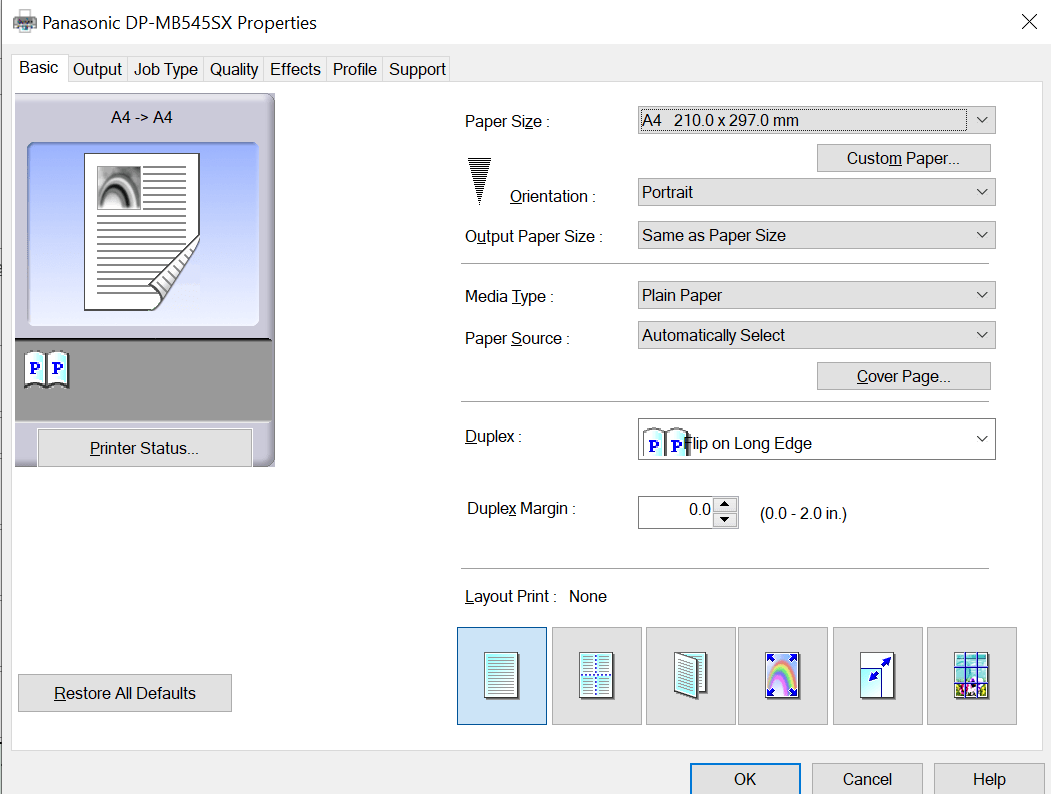Image resolution: width=1051 pixels, height=794 pixels.
Task: Pick the Fit to Page layout icon
Action: (x=782, y=675)
